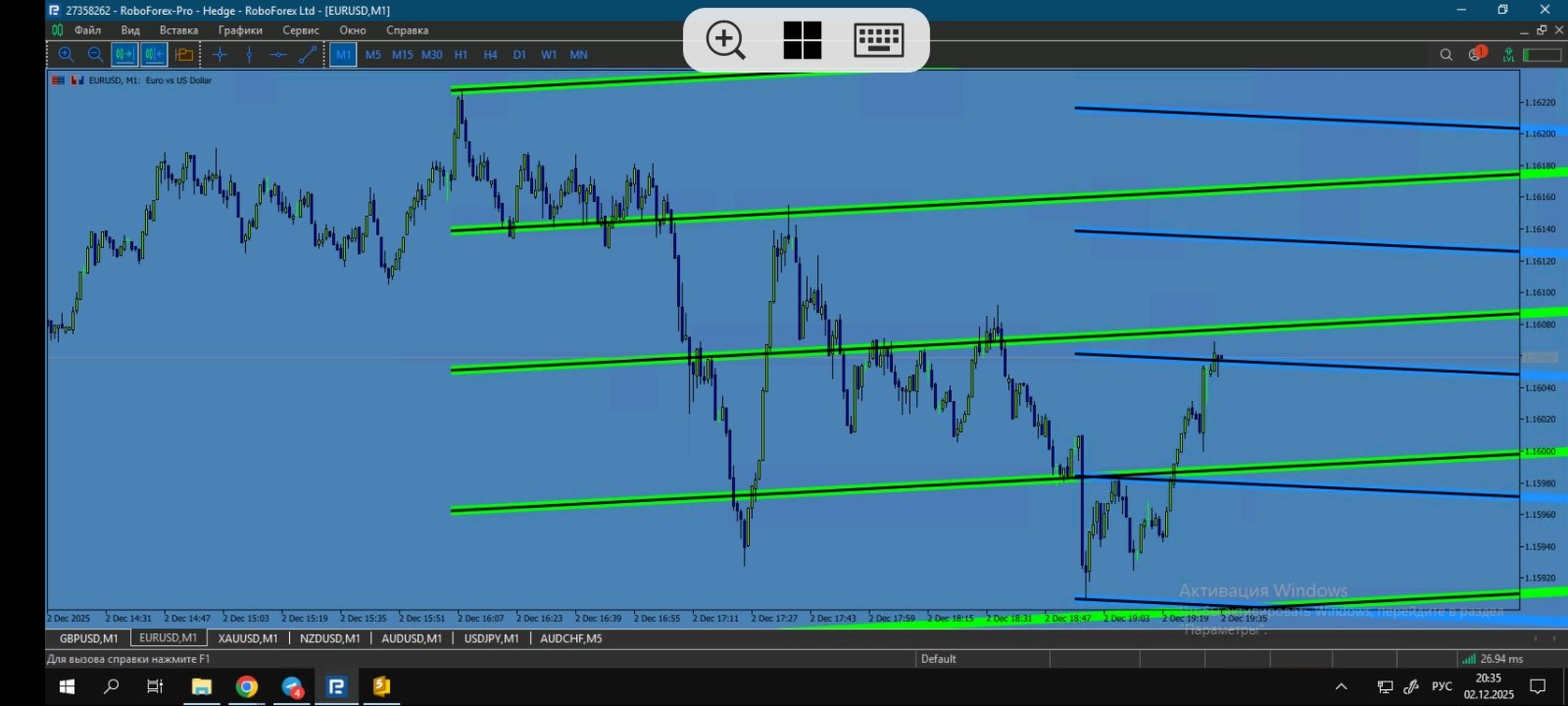The width and height of the screenshot is (1568, 706).
Task: Switch to USDJPY,M1 chart tab
Action: [x=491, y=638]
